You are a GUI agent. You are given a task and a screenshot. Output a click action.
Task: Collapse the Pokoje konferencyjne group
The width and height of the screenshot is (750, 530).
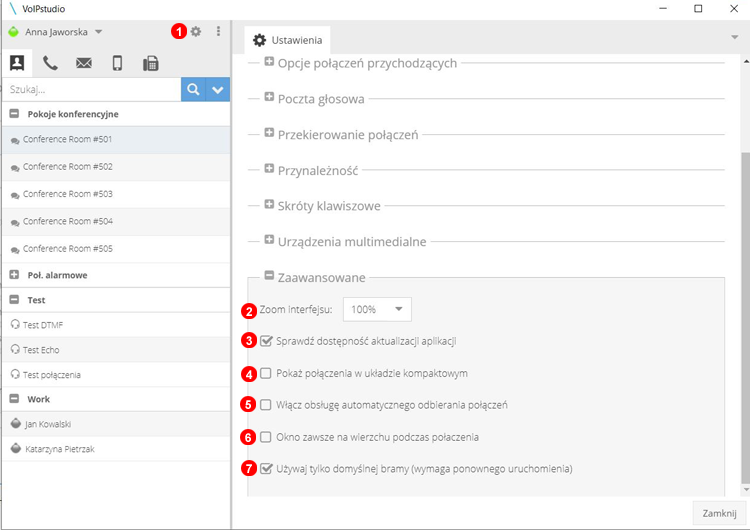14,114
